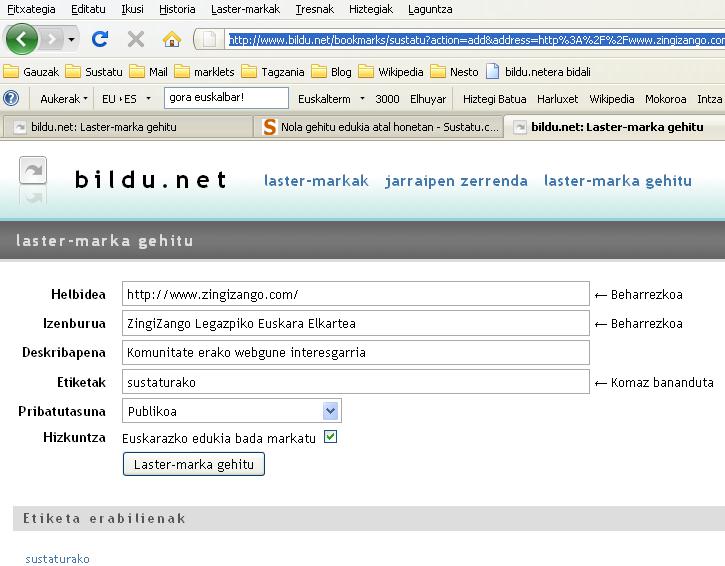This screenshot has width=725, height=566.
Task: Open the Pribatutasuna Publikoa dropdown
Action: [232, 411]
